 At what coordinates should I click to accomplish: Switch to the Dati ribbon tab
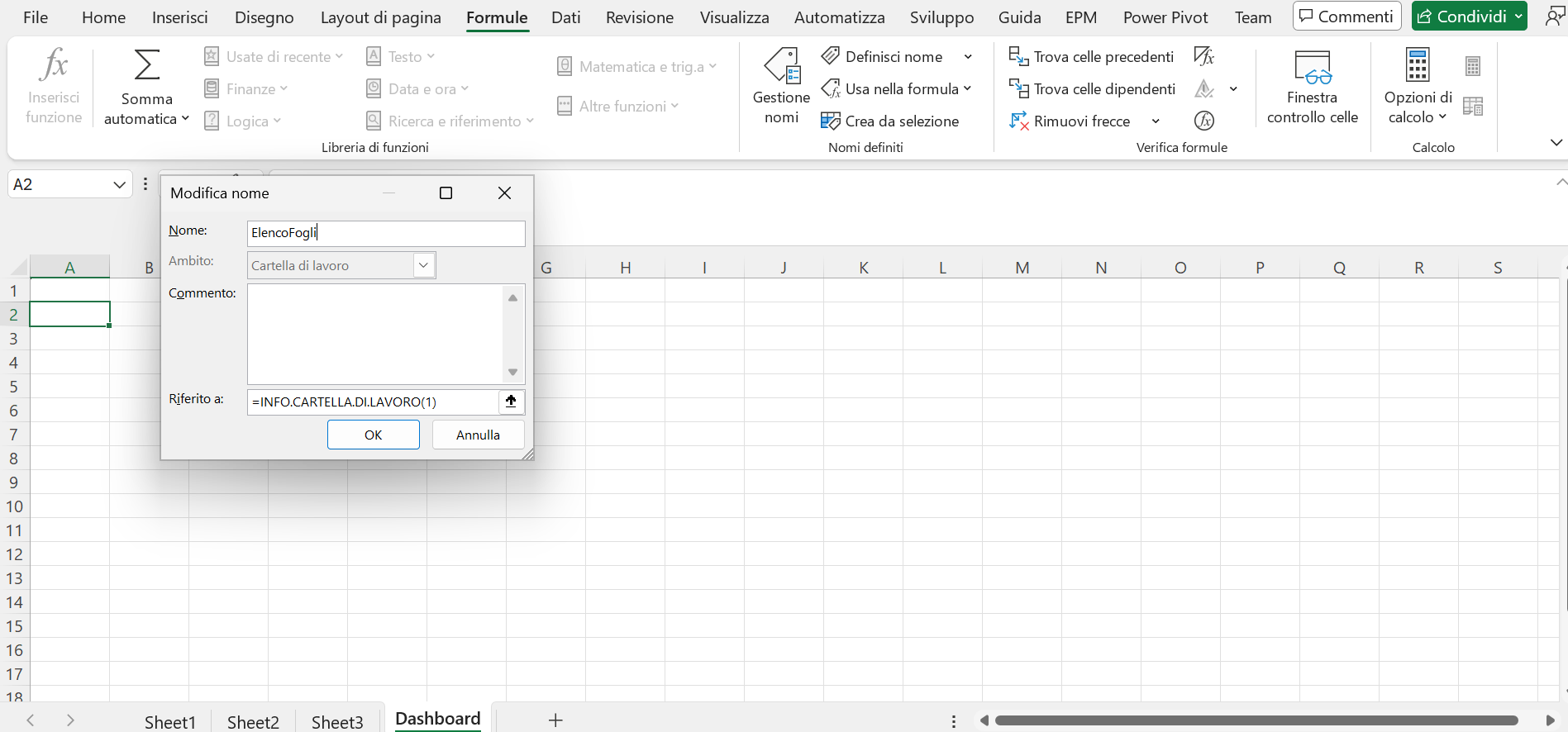point(566,17)
